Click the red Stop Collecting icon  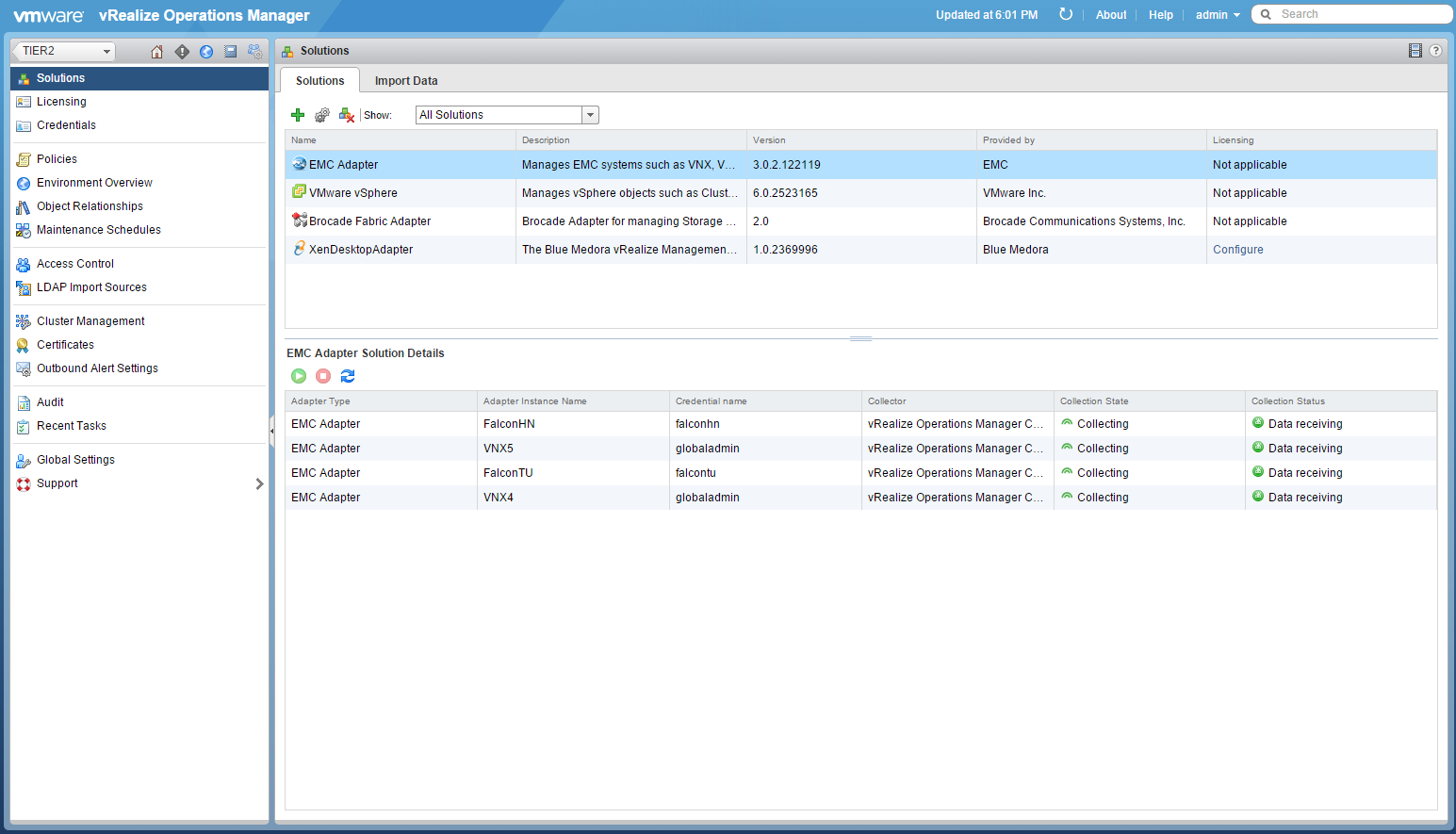point(323,376)
